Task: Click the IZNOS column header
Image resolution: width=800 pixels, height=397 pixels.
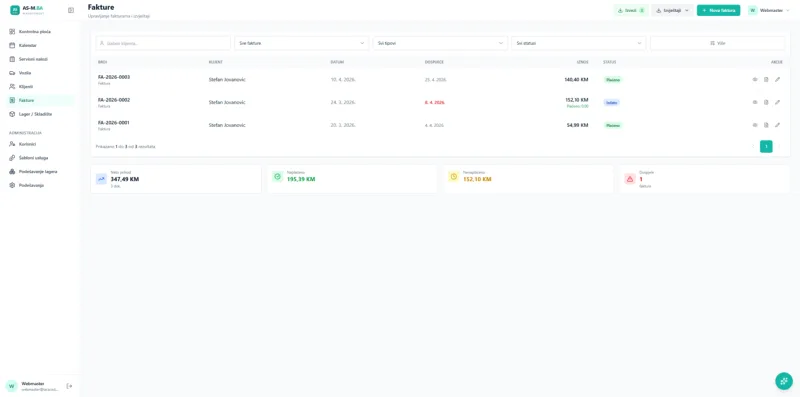Action: pos(583,62)
